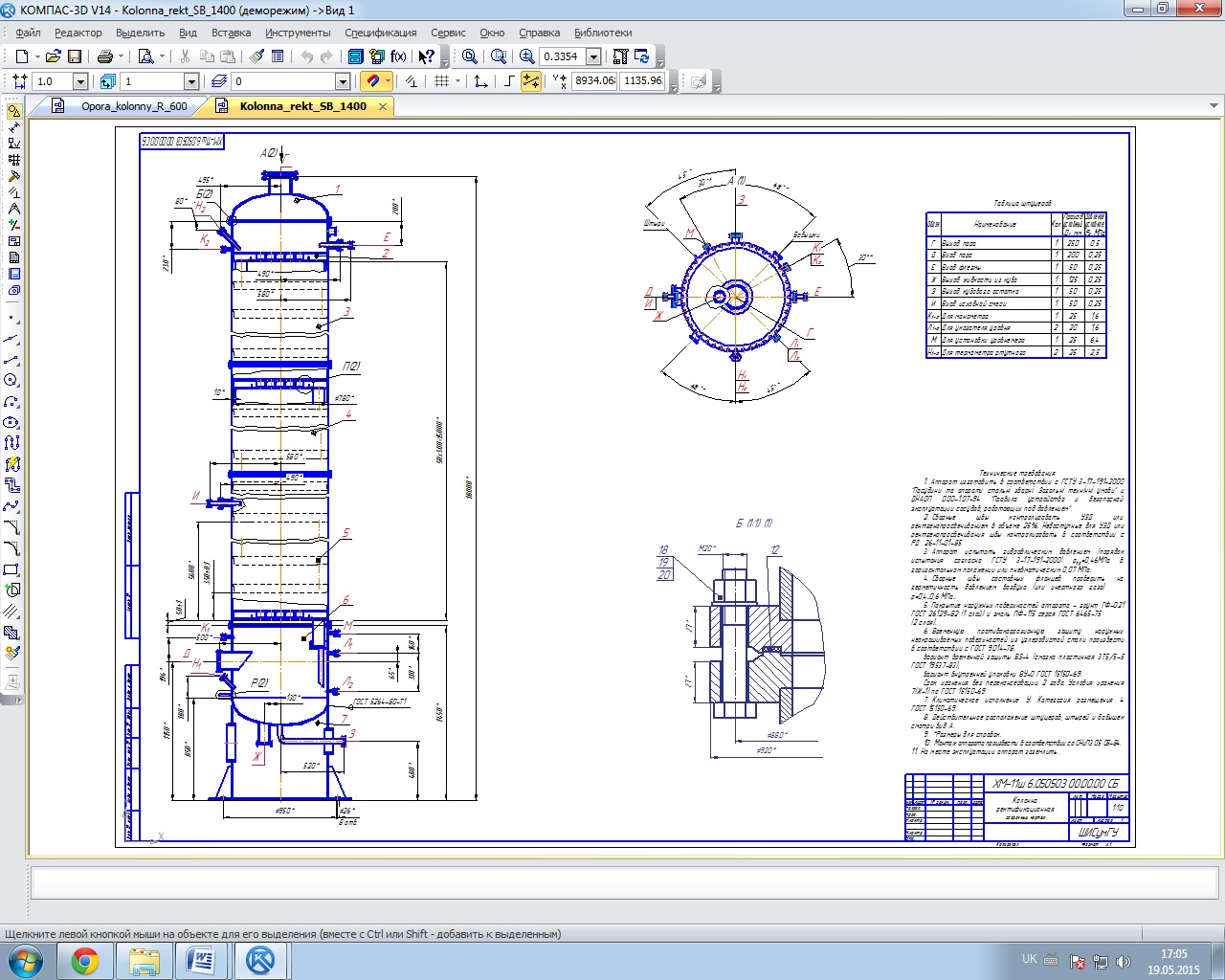Select the line Segment tool
The height and width of the screenshot is (980, 1225).
coord(11,360)
